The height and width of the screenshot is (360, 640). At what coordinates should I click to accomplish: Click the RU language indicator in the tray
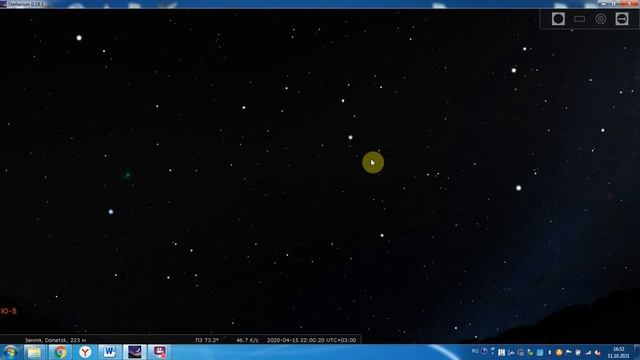tap(475, 351)
